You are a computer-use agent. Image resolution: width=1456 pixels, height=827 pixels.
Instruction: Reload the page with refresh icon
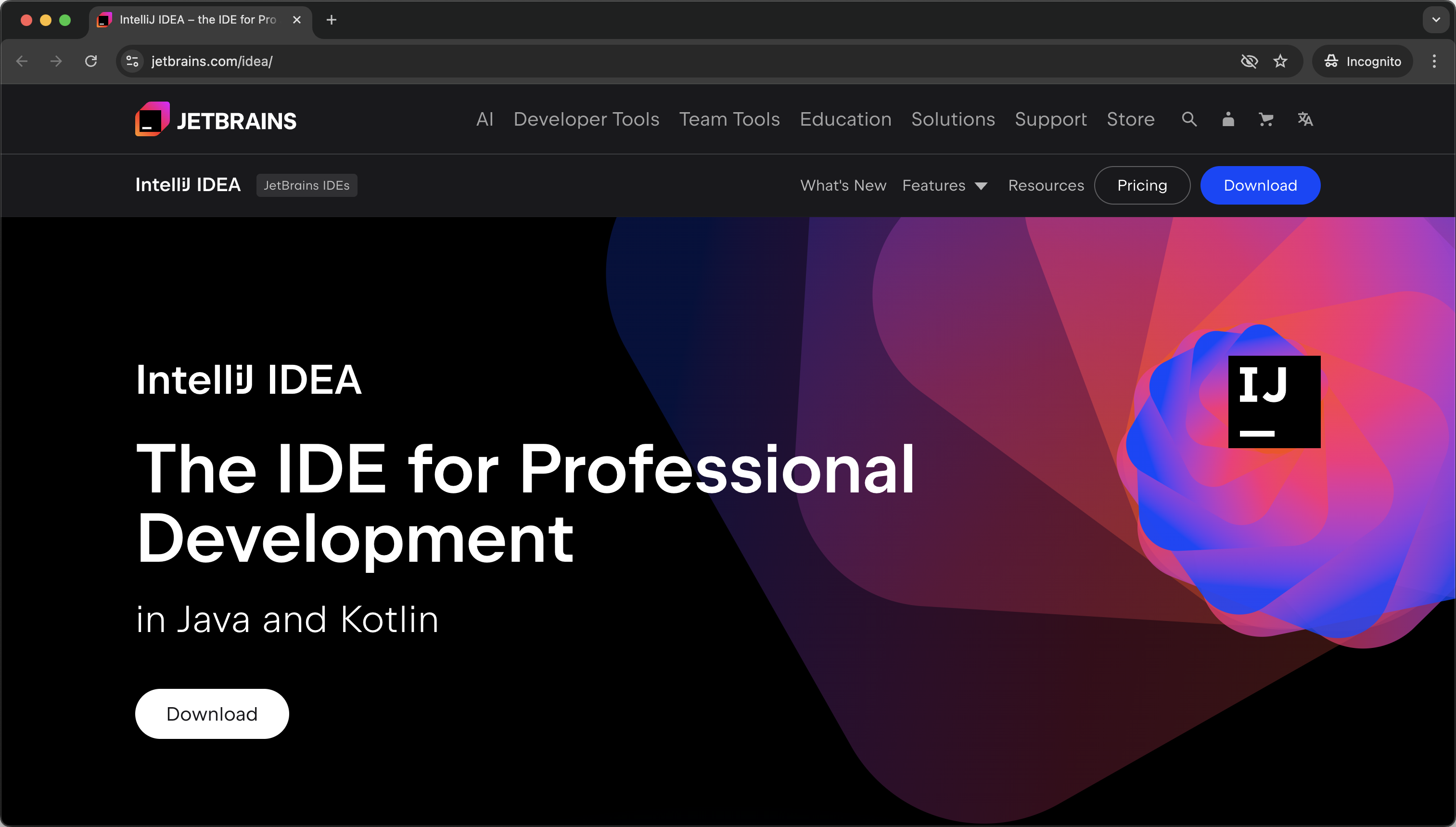tap(91, 61)
